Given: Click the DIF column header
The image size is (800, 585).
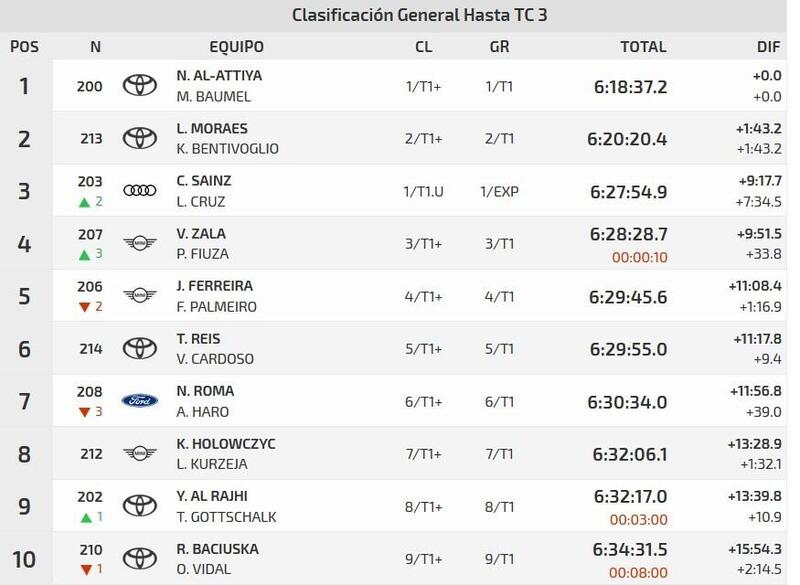Looking at the screenshot, I should tap(769, 46).
